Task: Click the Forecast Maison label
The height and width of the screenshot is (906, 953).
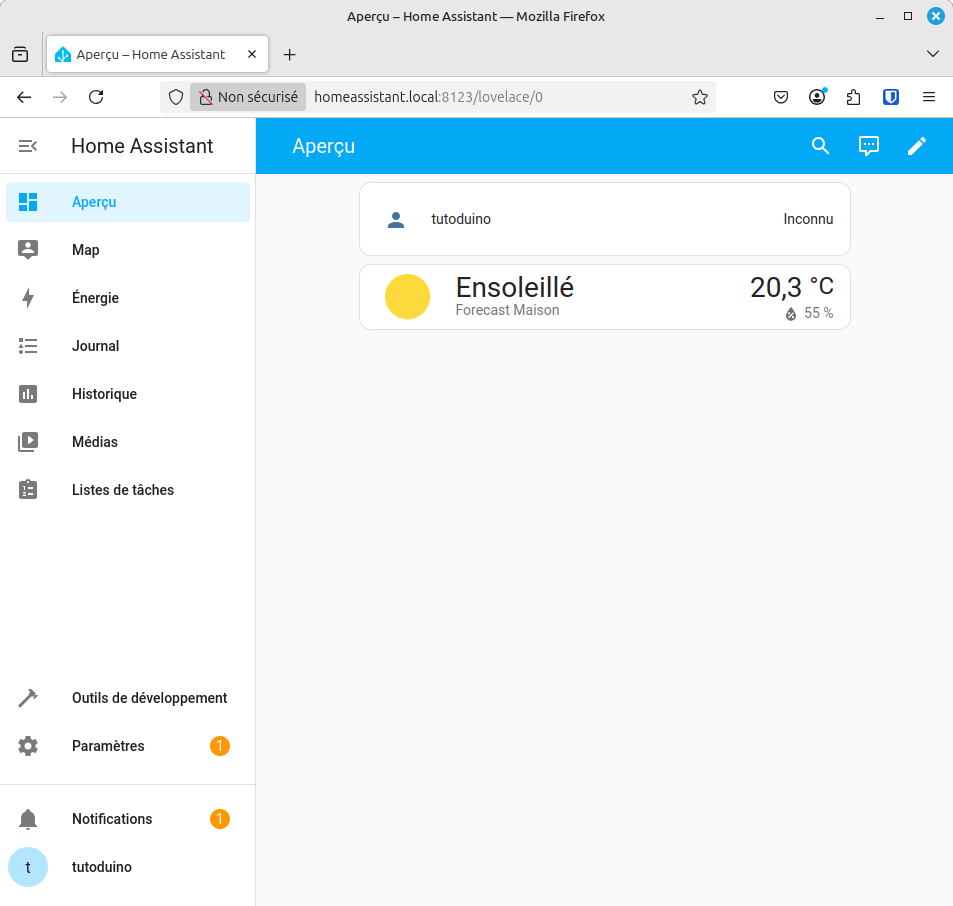Action: 507,311
